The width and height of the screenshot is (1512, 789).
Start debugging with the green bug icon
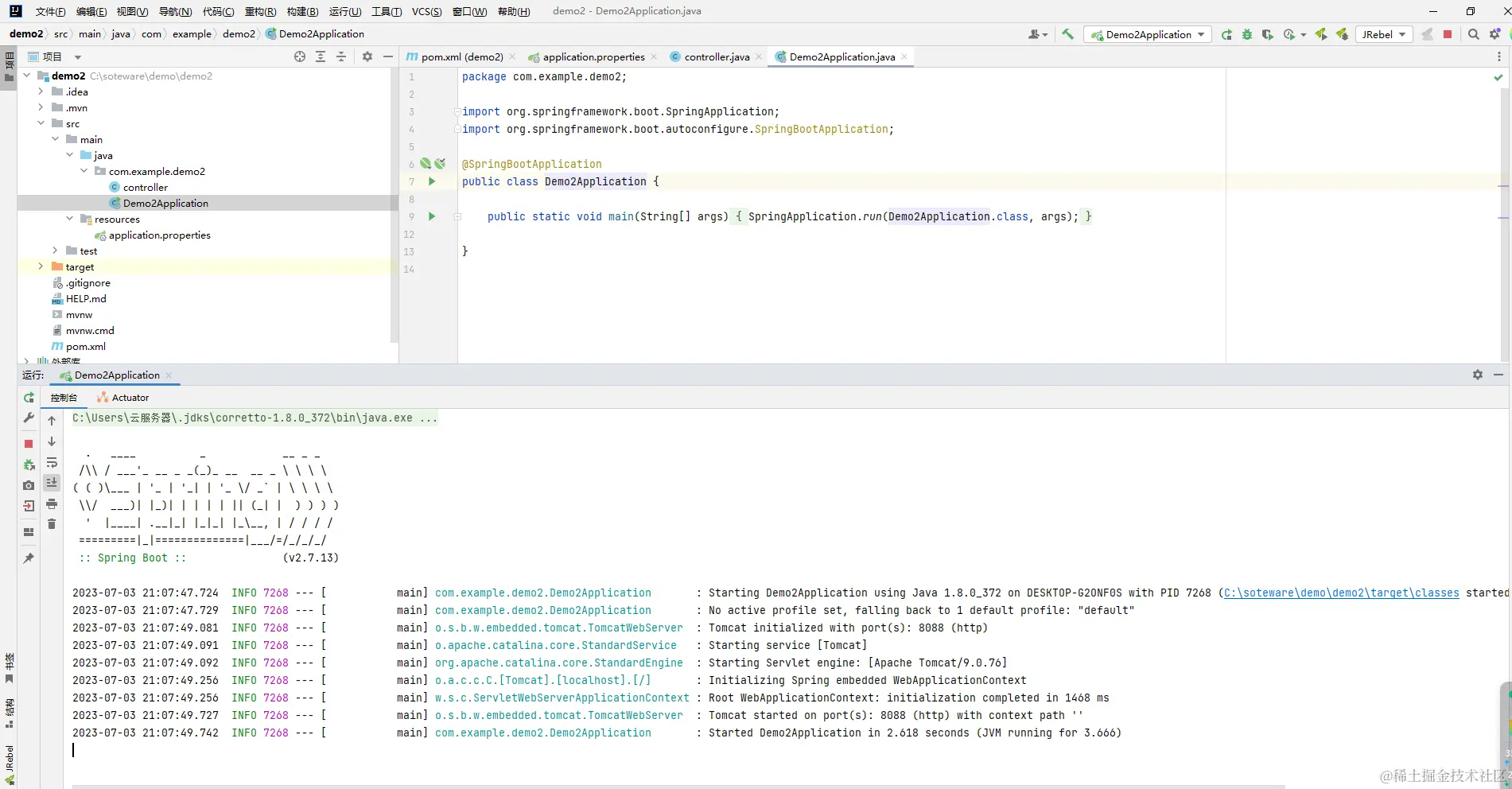(x=1247, y=34)
